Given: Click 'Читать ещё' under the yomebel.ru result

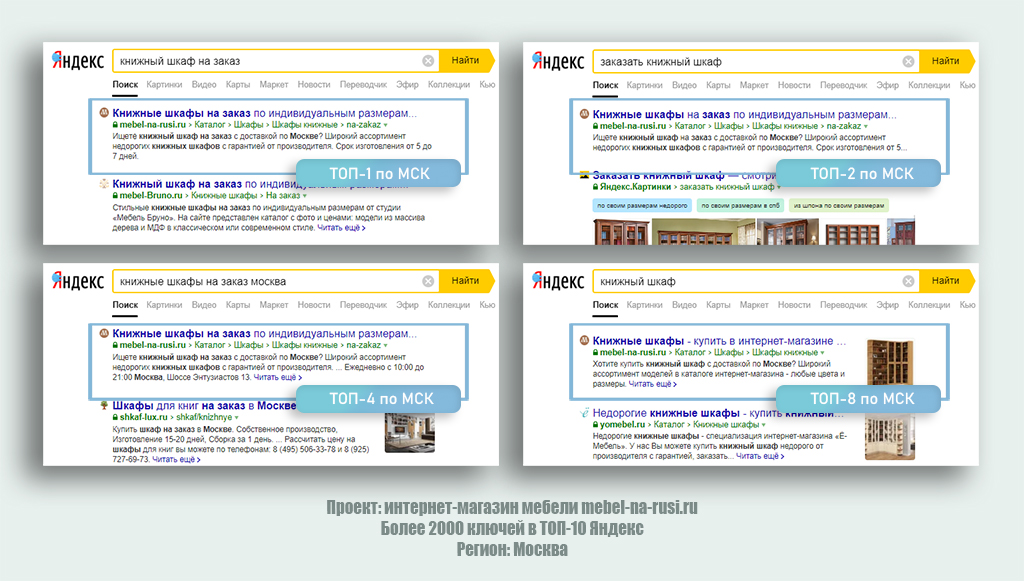Looking at the screenshot, I should [x=760, y=456].
